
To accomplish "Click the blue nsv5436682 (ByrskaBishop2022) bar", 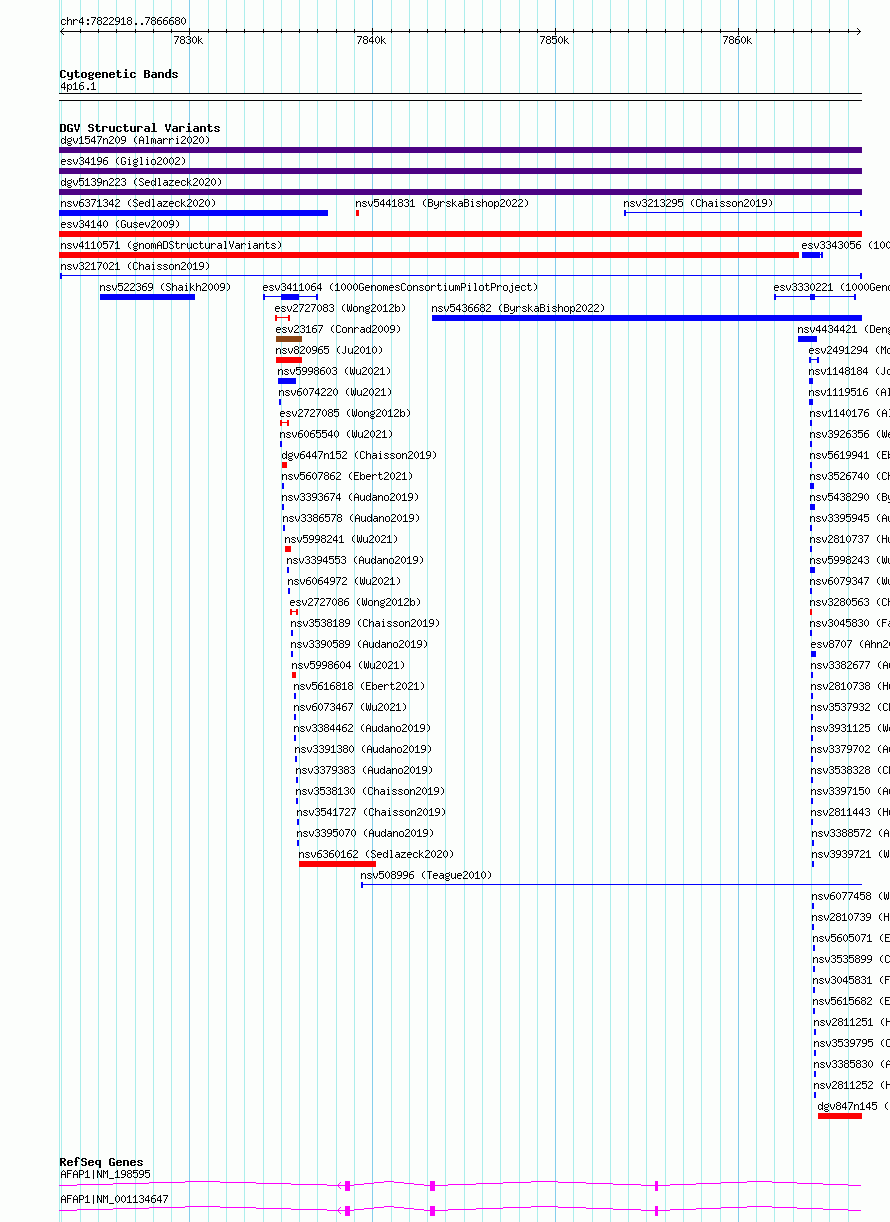I will coord(647,318).
